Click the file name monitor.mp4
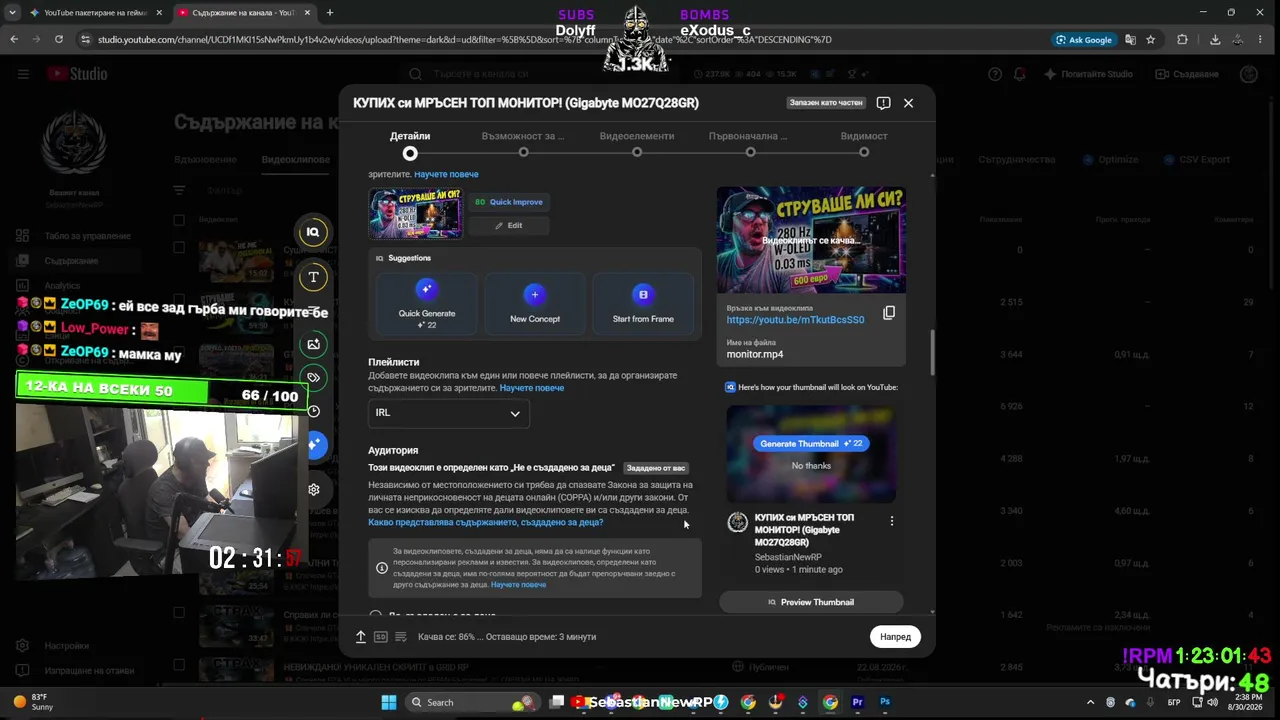 755,355
